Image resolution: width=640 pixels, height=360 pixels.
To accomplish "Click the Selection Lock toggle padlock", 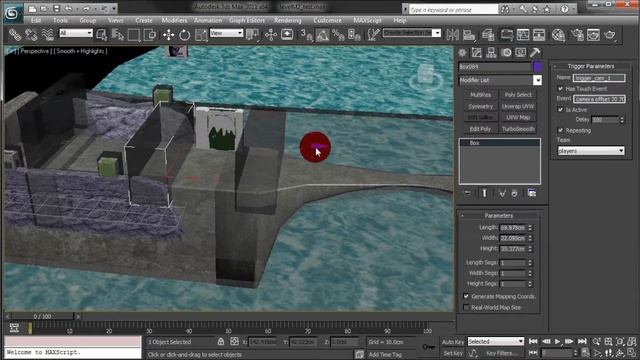I will [221, 342].
